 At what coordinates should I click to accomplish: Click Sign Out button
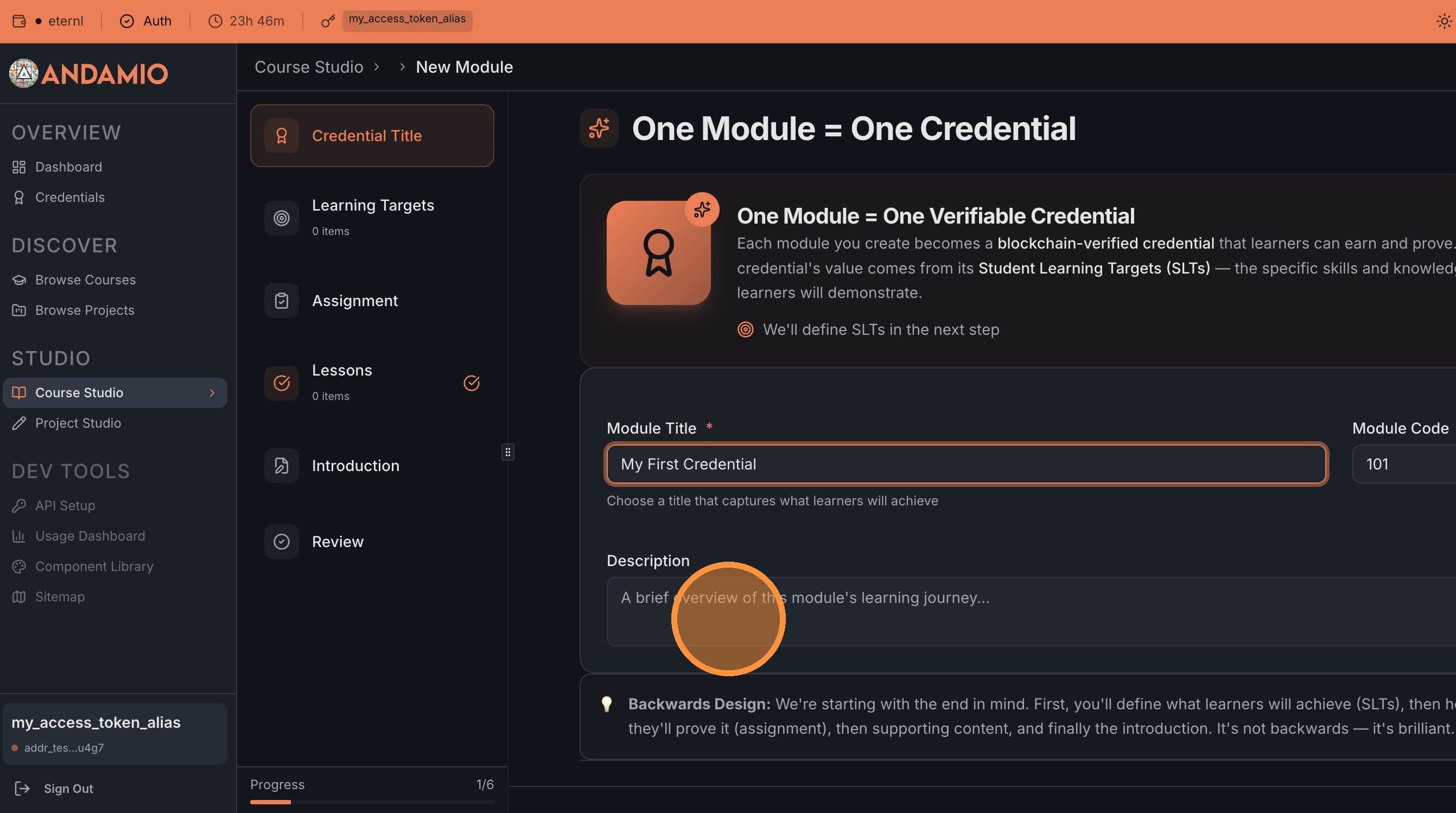[x=68, y=789]
